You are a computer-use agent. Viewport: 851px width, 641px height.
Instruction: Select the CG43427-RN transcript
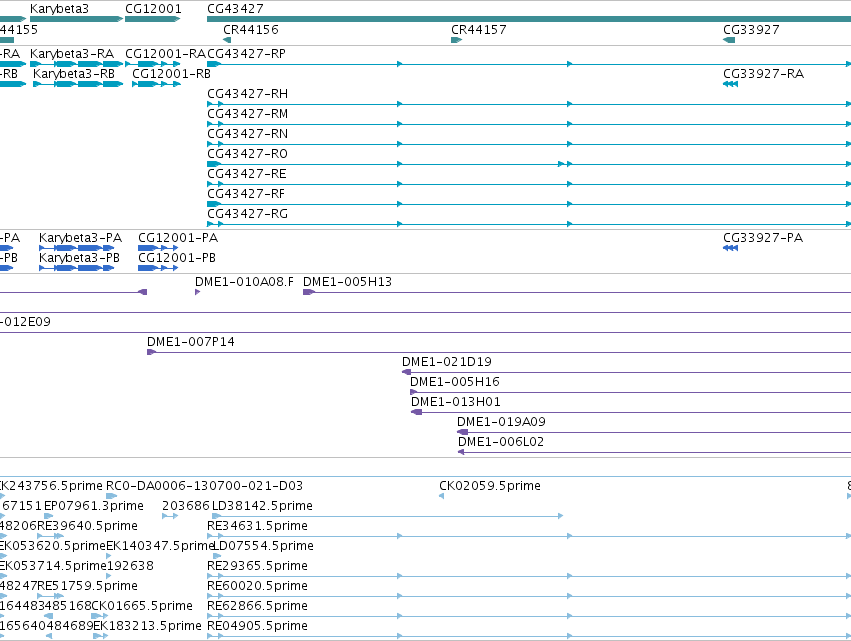(529, 144)
